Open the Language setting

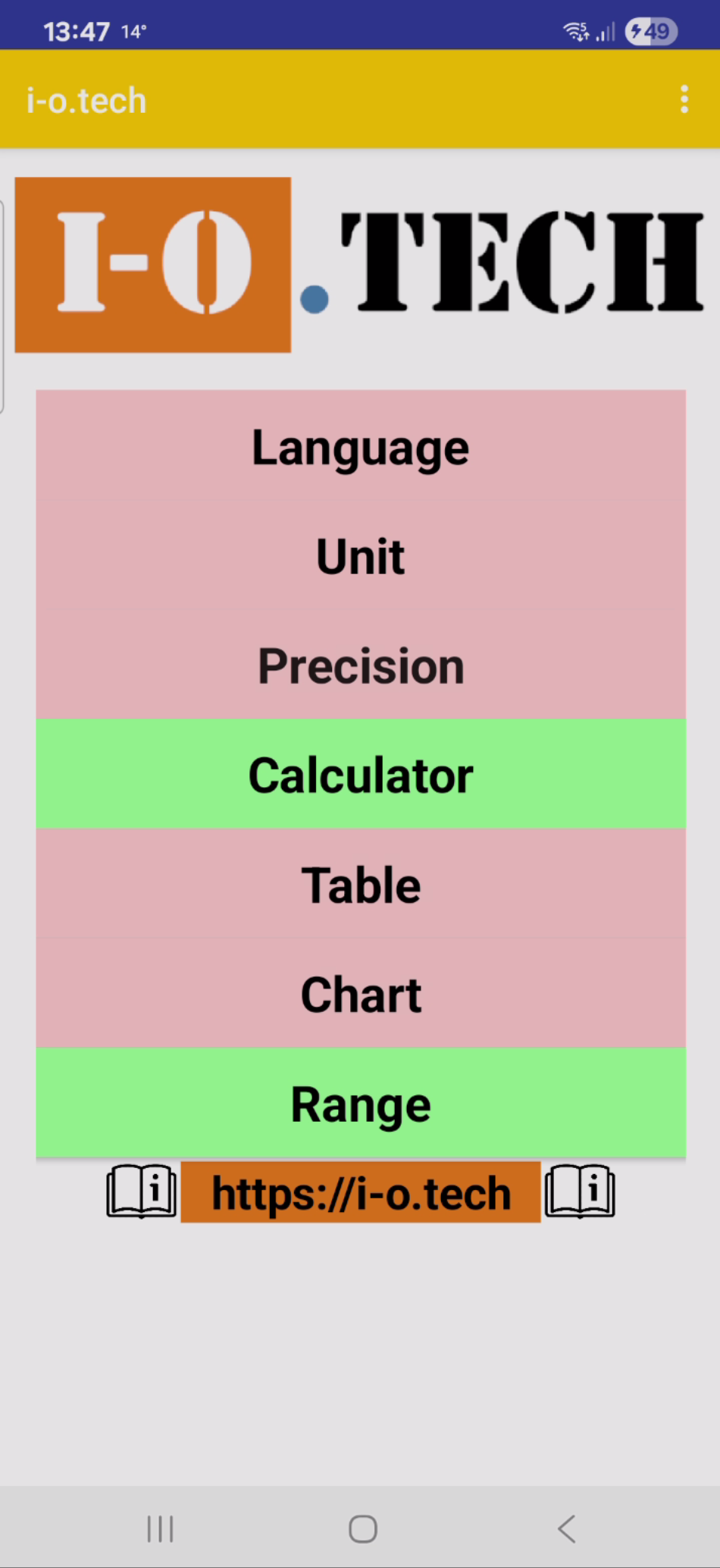click(x=361, y=448)
